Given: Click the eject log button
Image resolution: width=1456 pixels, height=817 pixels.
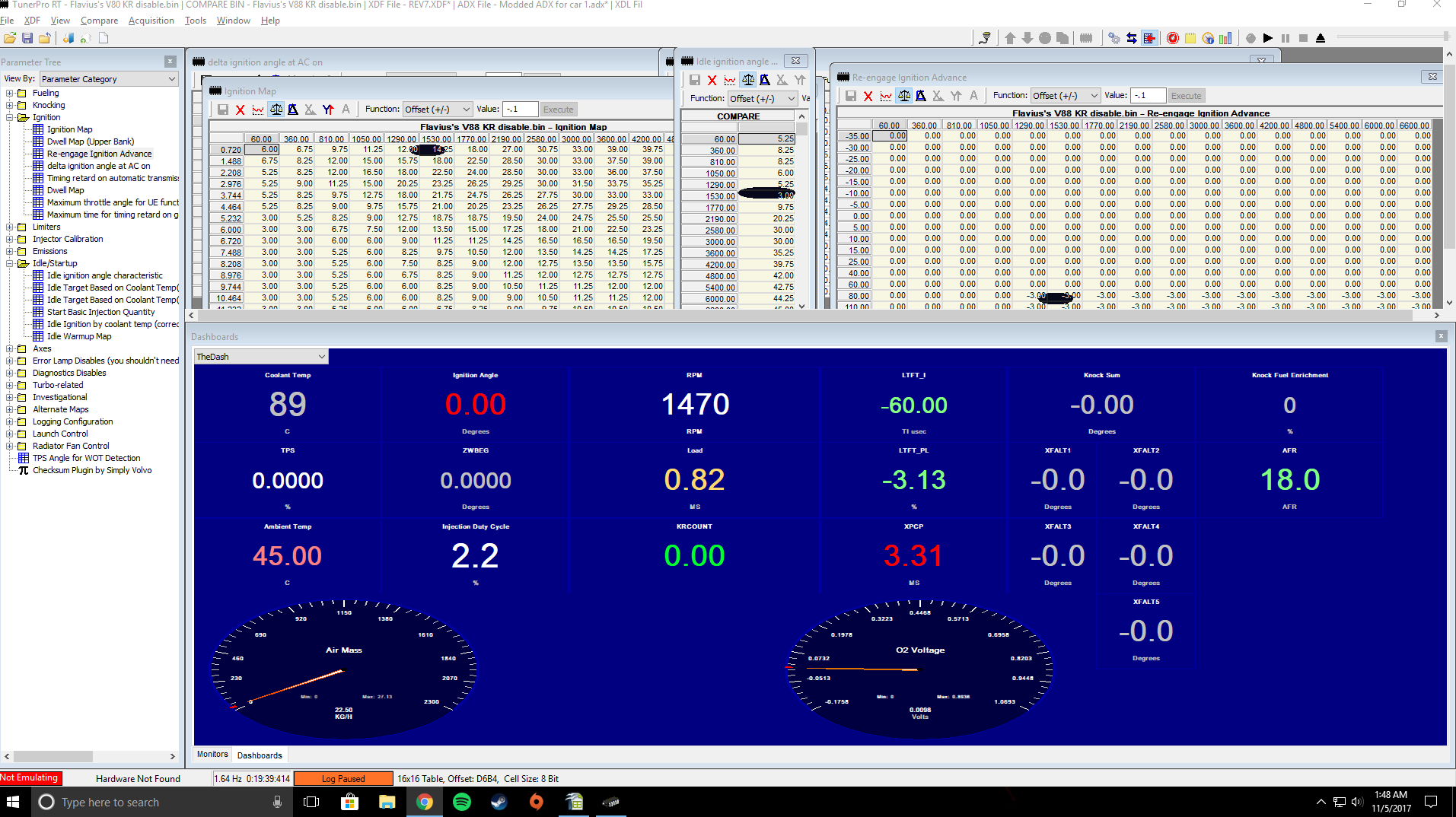Looking at the screenshot, I should [x=1321, y=38].
